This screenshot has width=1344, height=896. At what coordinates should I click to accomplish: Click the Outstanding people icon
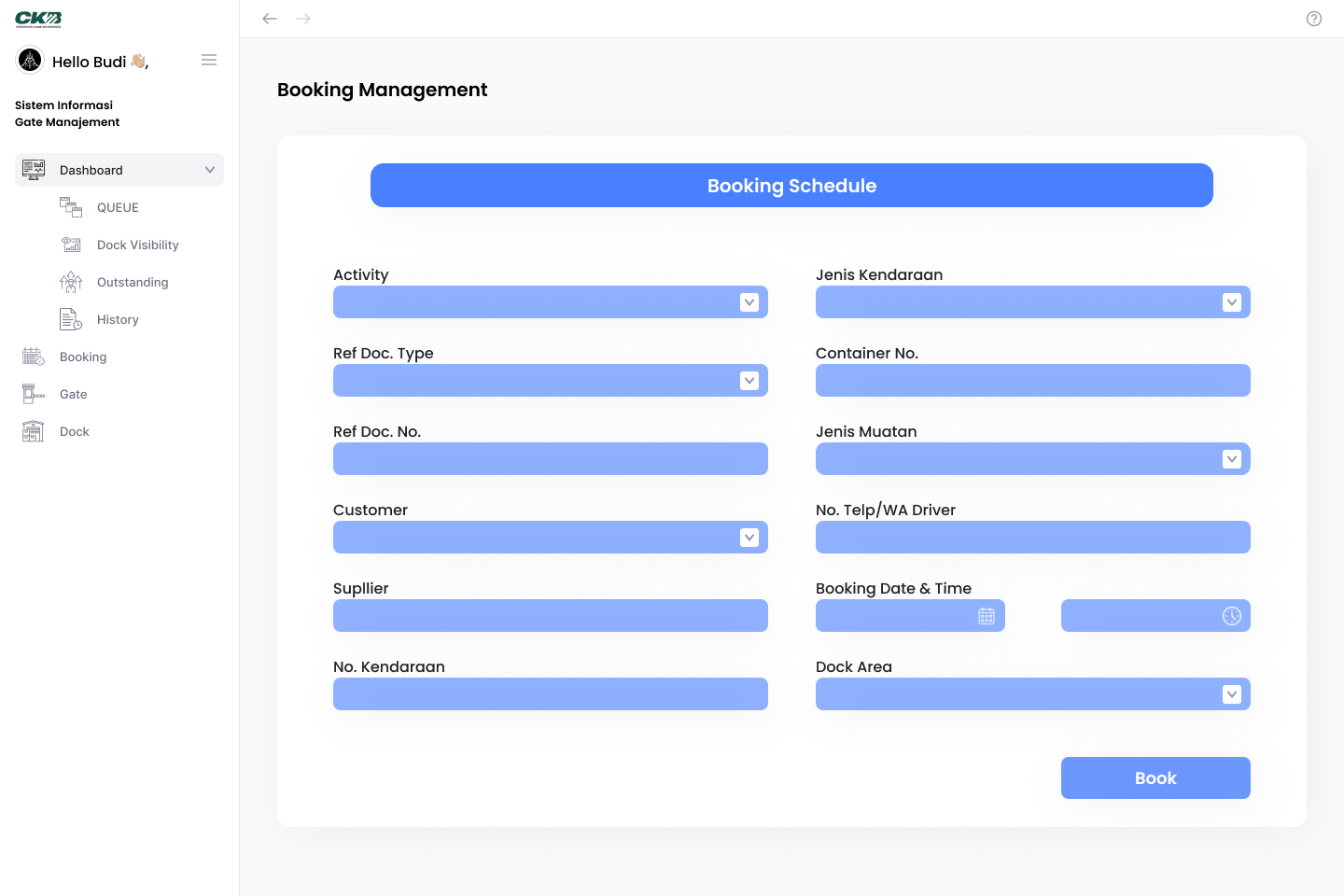[x=71, y=282]
